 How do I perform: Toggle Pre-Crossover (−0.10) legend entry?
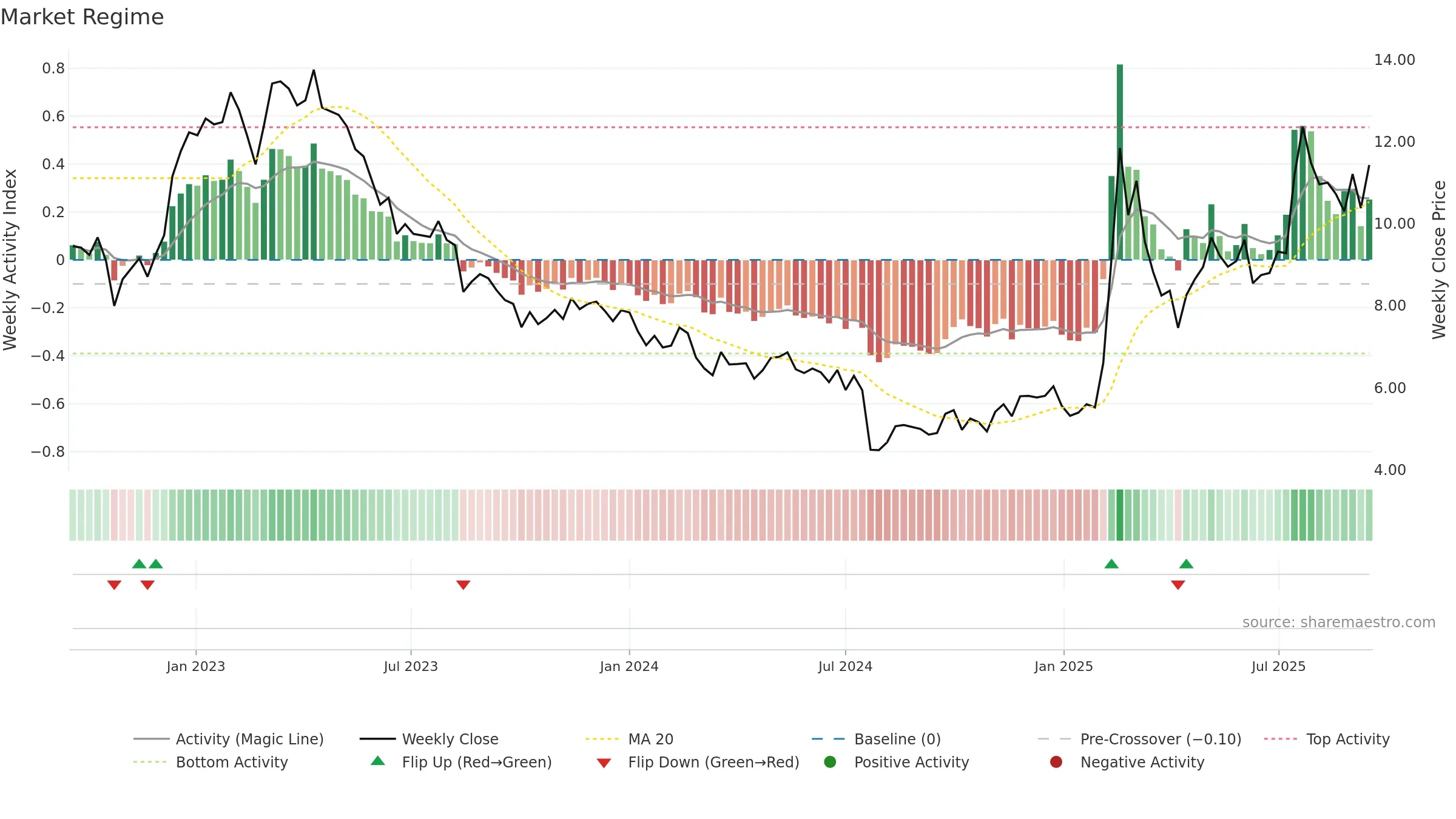pyautogui.click(x=1139, y=739)
